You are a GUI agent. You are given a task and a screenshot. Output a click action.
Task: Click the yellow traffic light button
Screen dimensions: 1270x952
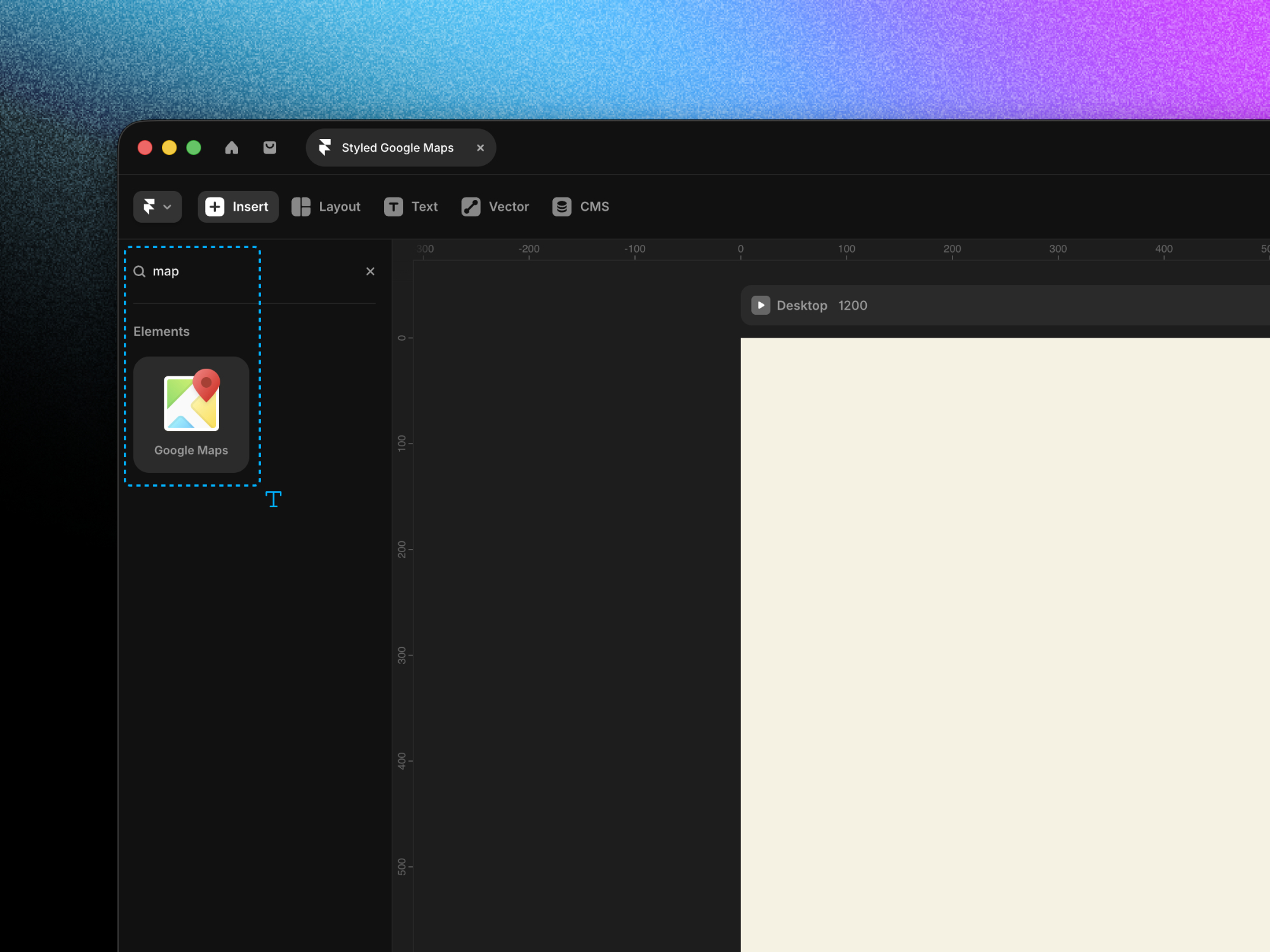click(170, 147)
